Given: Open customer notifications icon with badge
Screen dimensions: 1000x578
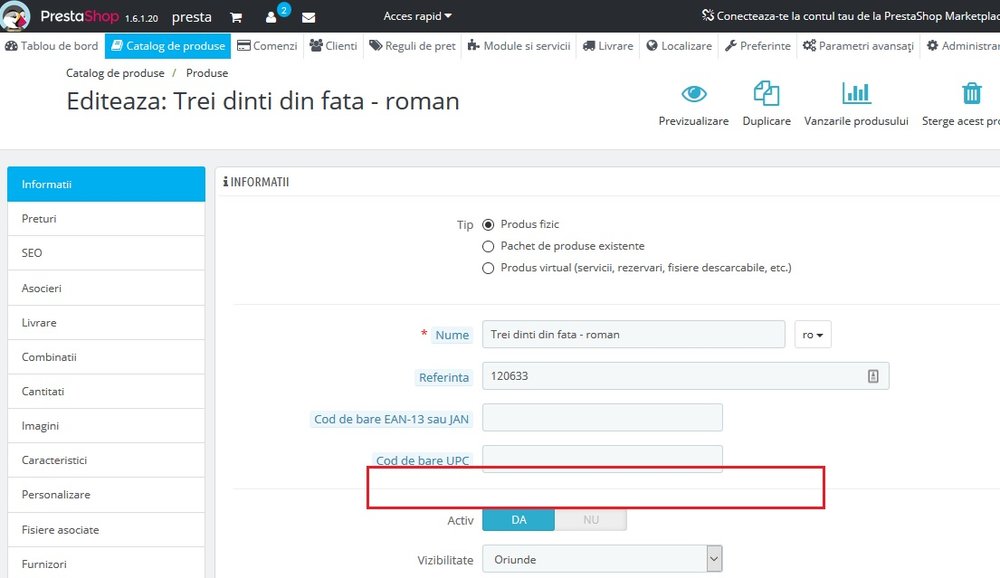Looking at the screenshot, I should tap(275, 15).
